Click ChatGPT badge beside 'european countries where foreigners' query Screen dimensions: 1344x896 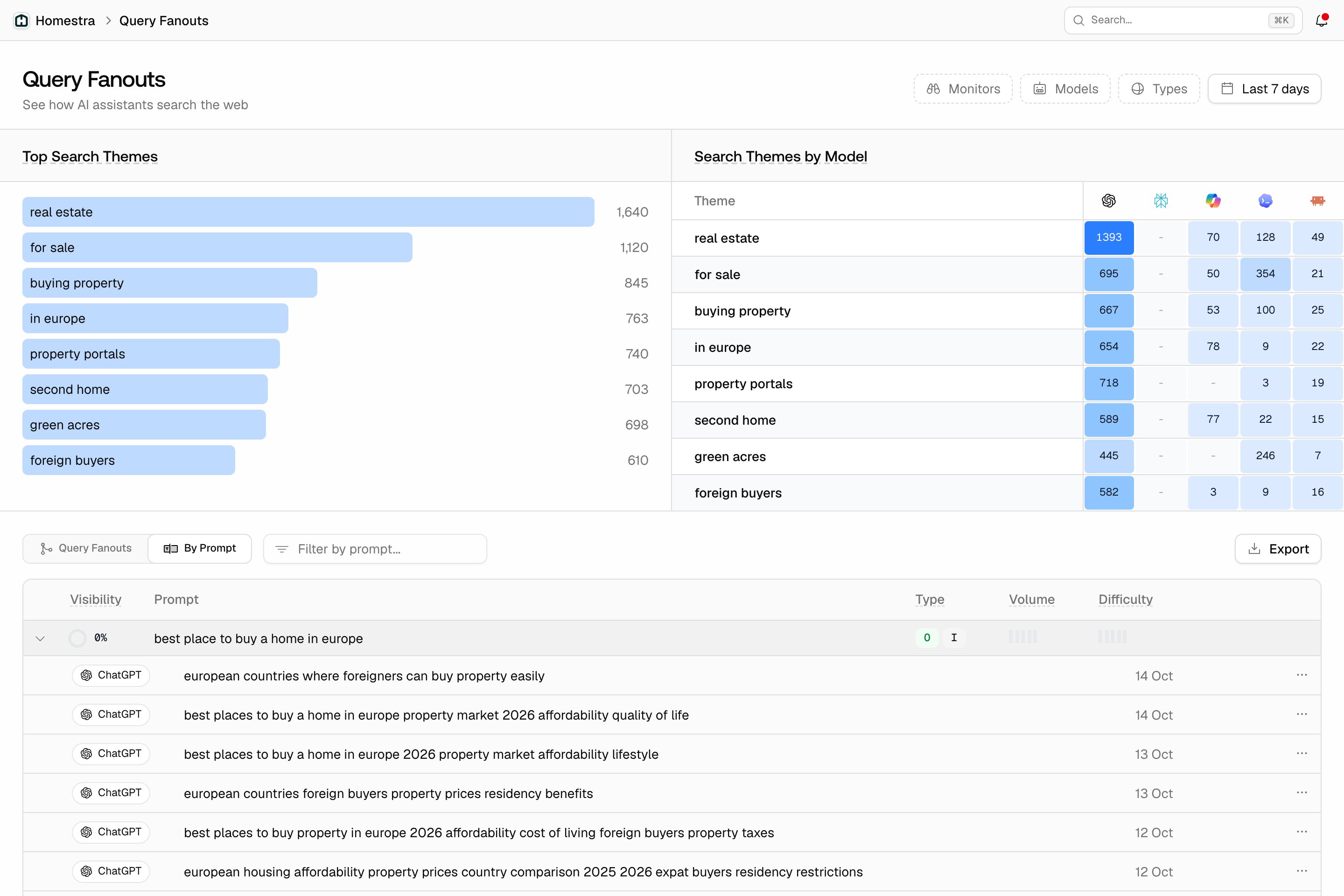111,675
